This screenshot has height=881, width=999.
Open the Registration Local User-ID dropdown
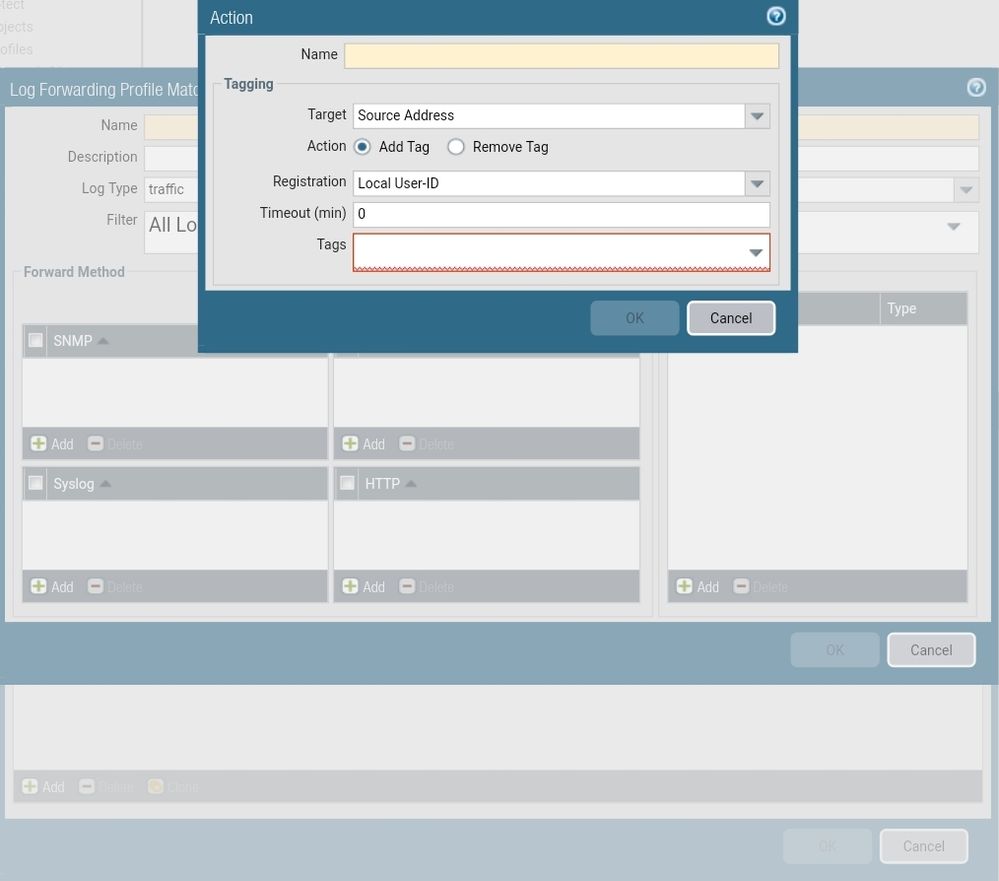[757, 184]
